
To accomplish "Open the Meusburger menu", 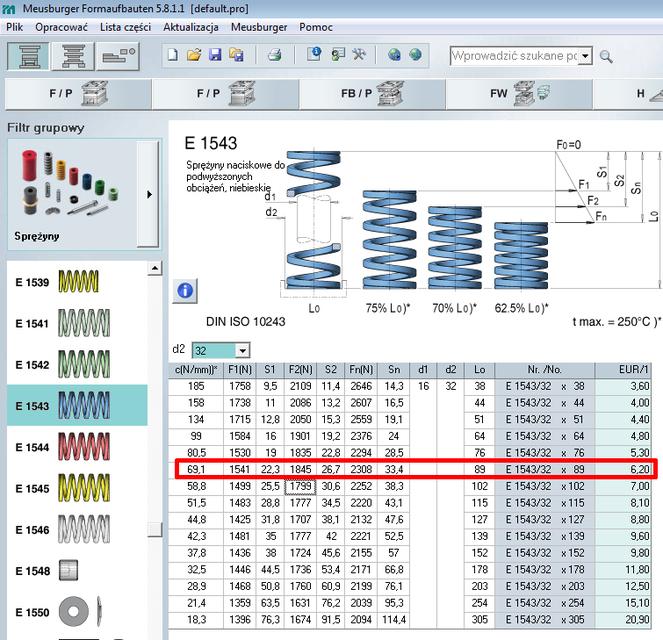I will click(259, 27).
